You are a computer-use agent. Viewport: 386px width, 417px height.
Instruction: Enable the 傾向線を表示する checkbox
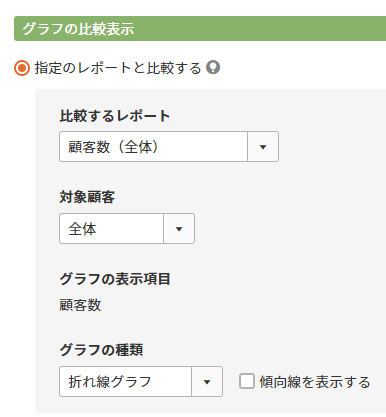point(247,381)
